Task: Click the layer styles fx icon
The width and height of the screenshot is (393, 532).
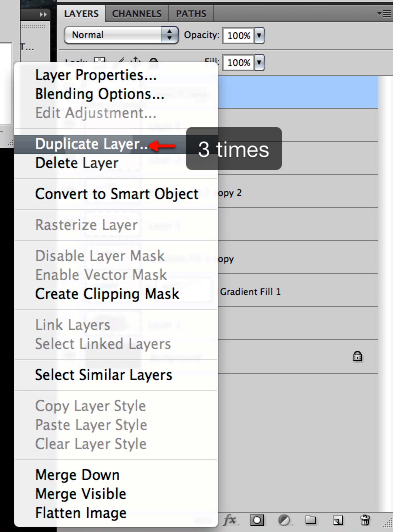Action: tap(230, 520)
